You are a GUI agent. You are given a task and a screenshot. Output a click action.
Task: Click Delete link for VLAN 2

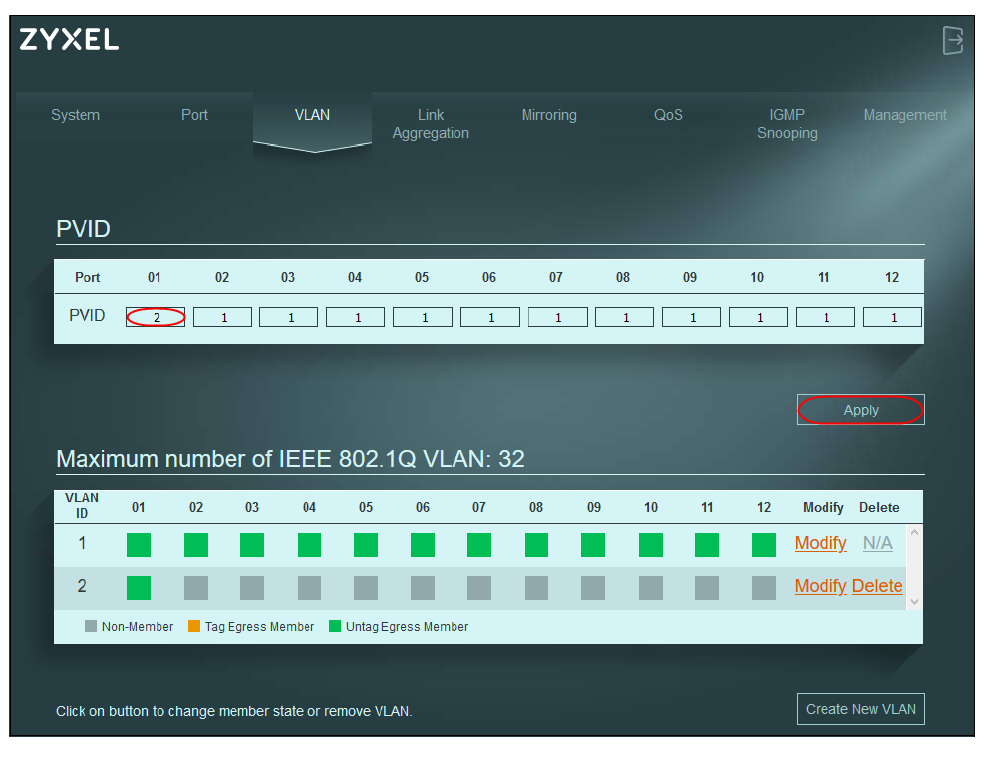(x=877, y=586)
